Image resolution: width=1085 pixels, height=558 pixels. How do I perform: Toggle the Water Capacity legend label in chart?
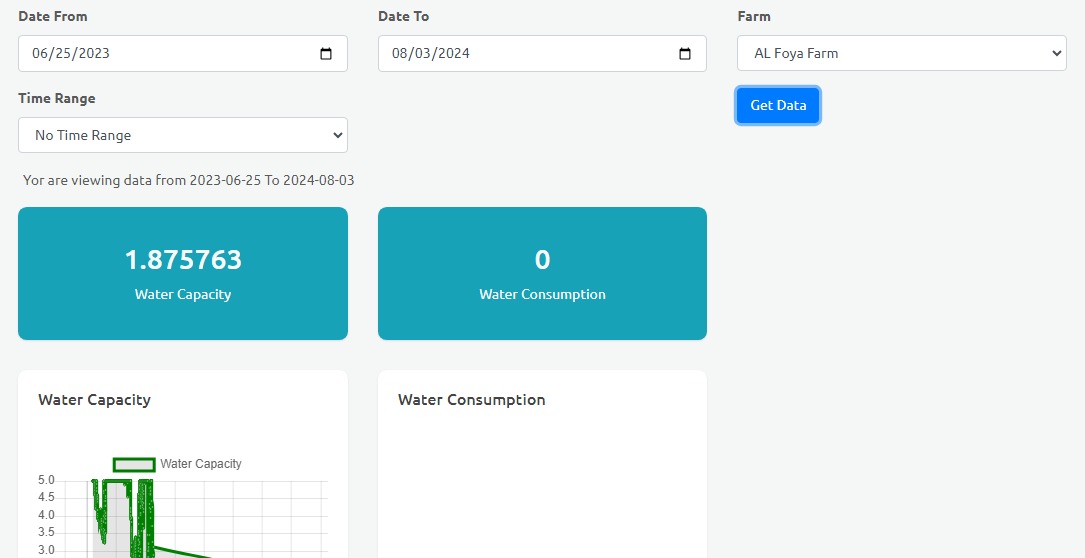pos(201,464)
